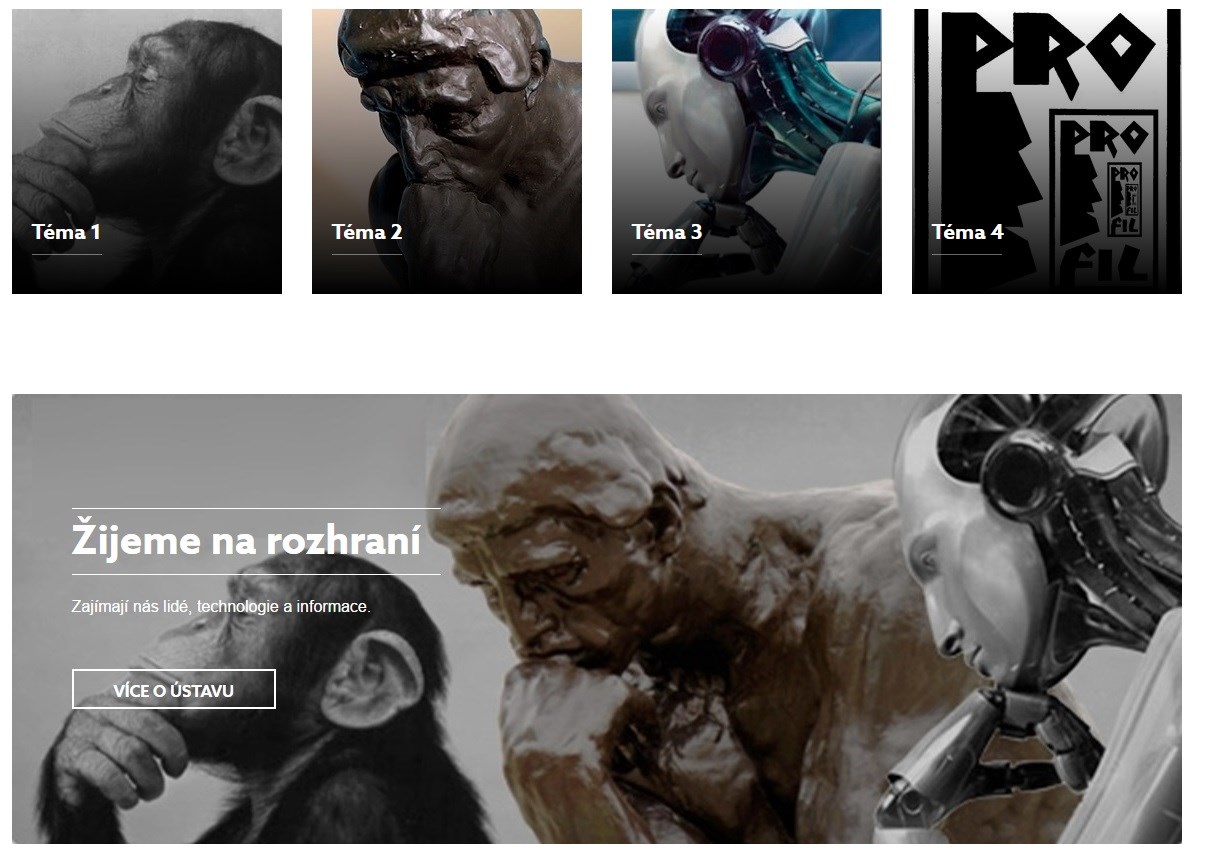The width and height of the screenshot is (1208, 865).
Task: Click the Zajímají nás lidé subtitle text
Action: tap(221, 606)
